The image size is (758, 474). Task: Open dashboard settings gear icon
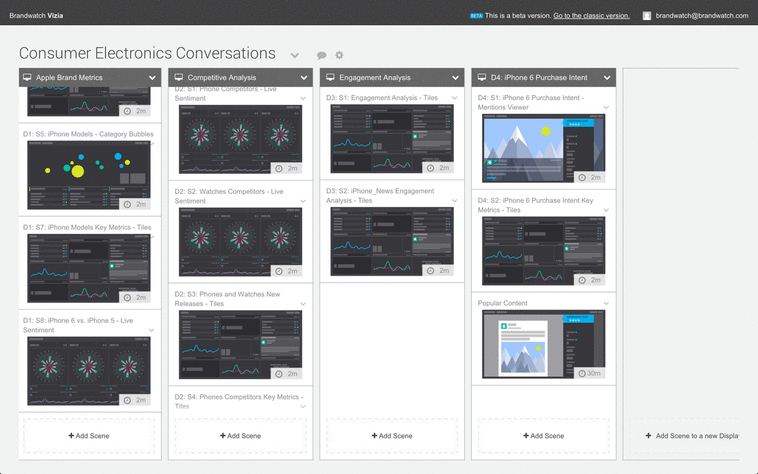coord(339,56)
